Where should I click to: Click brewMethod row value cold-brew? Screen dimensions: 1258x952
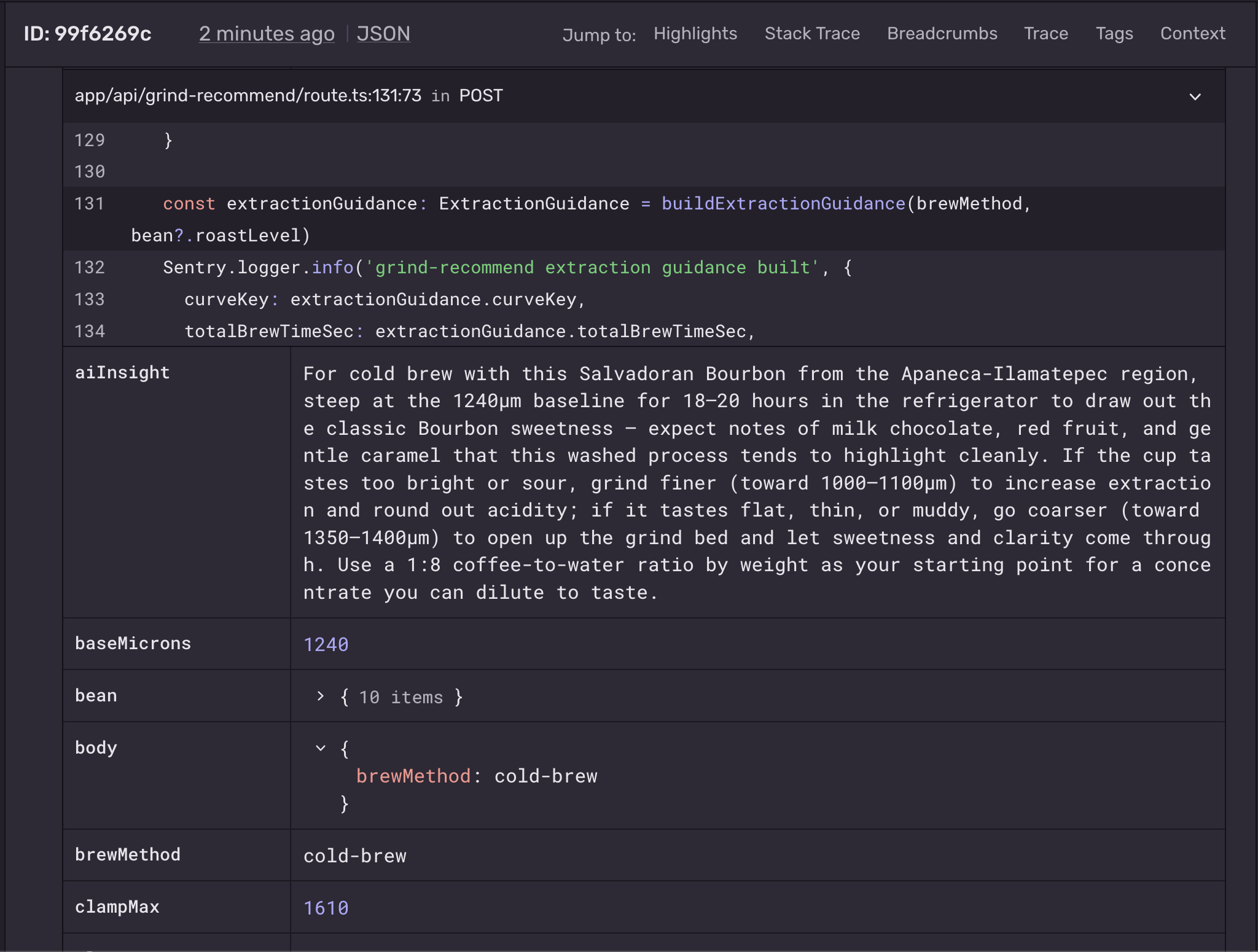pyautogui.click(x=355, y=856)
